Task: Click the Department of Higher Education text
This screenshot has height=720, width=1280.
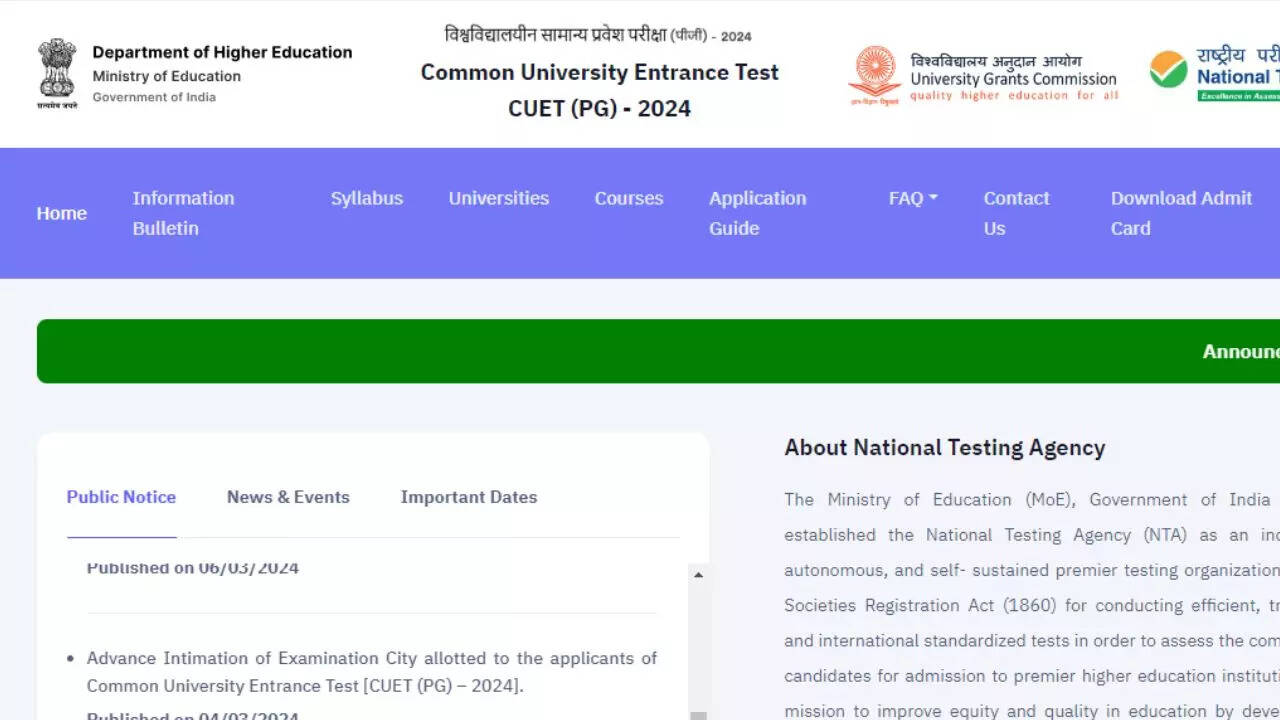Action: coord(222,52)
